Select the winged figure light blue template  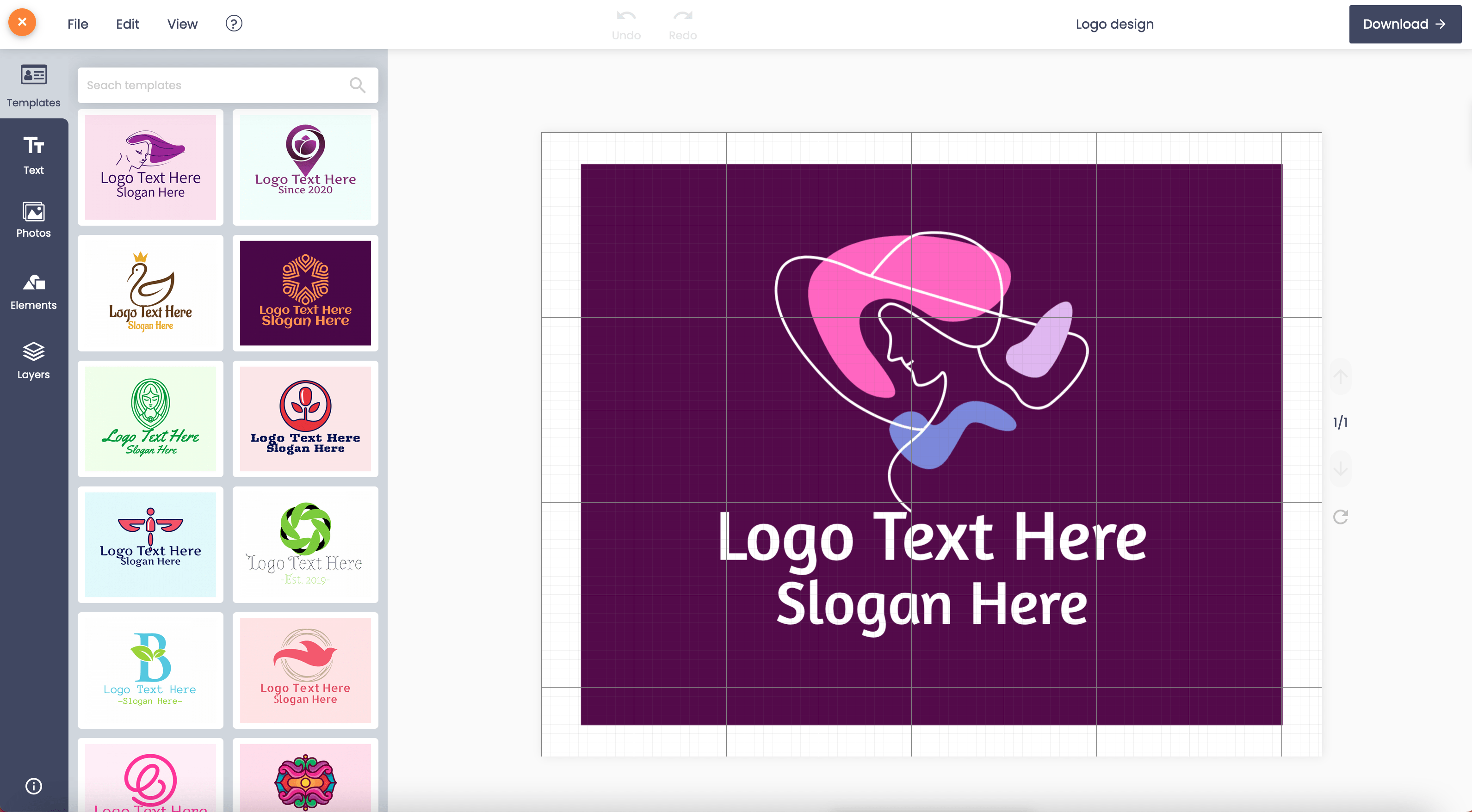pos(150,544)
